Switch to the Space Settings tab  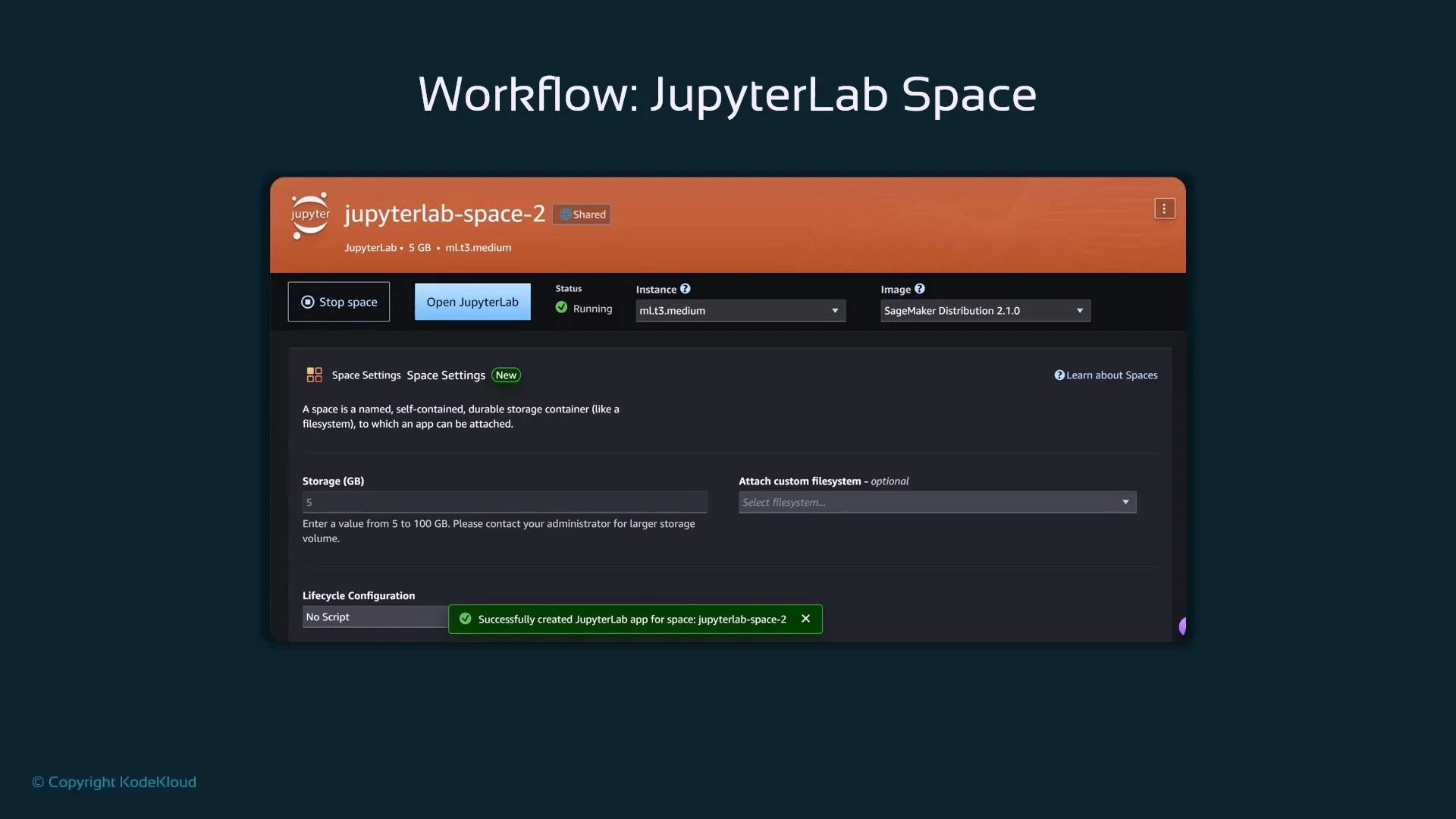366,375
